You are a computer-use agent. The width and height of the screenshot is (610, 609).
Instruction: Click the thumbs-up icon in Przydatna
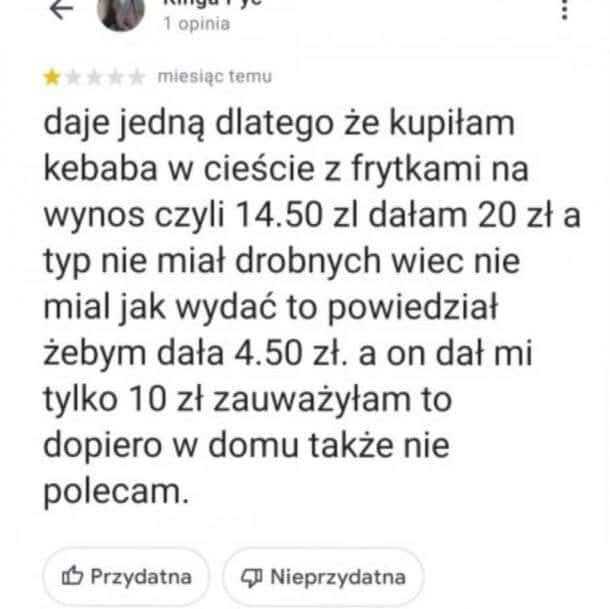[x=72, y=576]
